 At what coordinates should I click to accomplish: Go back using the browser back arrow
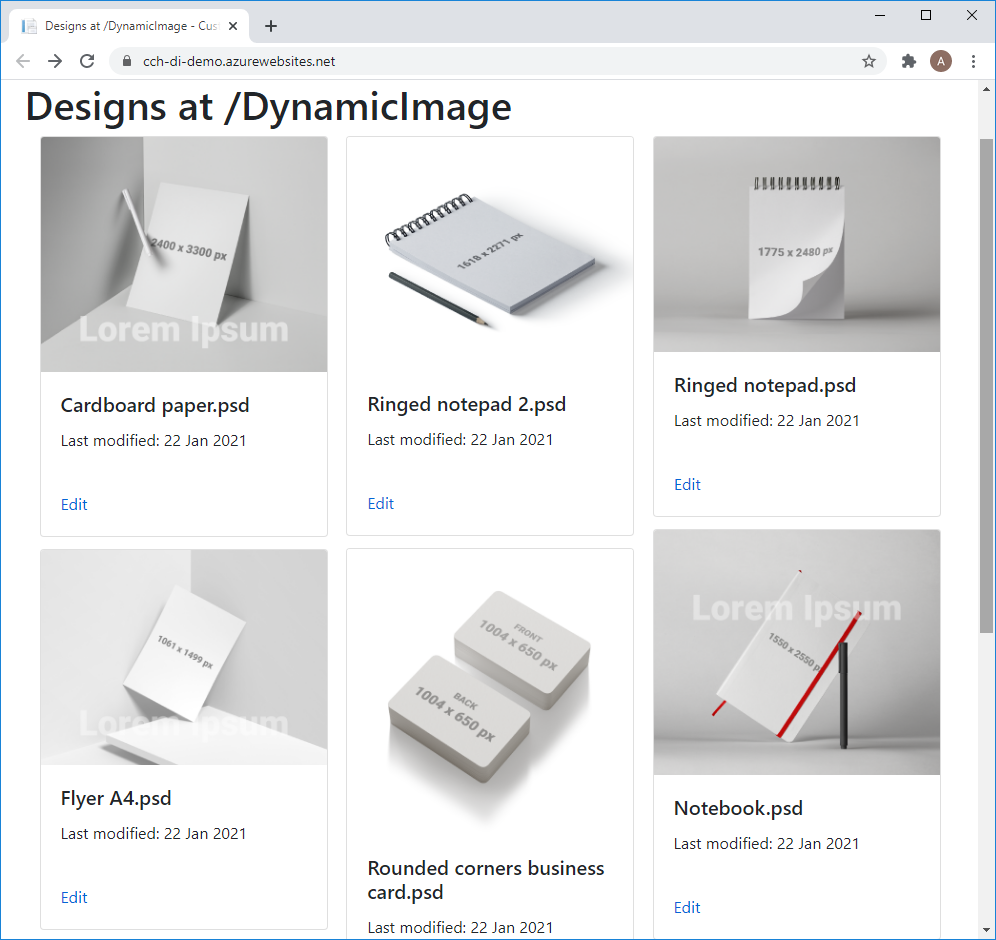pos(23,61)
